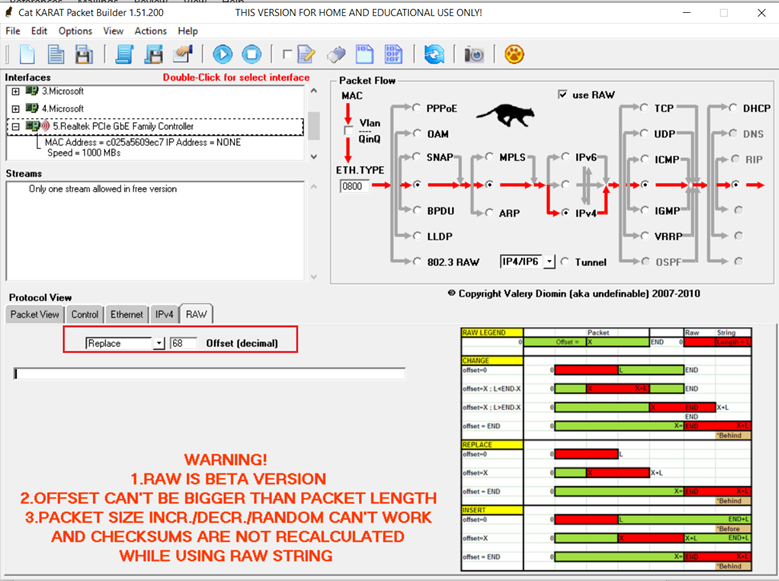Toggle the use RAW checkbox

(563, 94)
